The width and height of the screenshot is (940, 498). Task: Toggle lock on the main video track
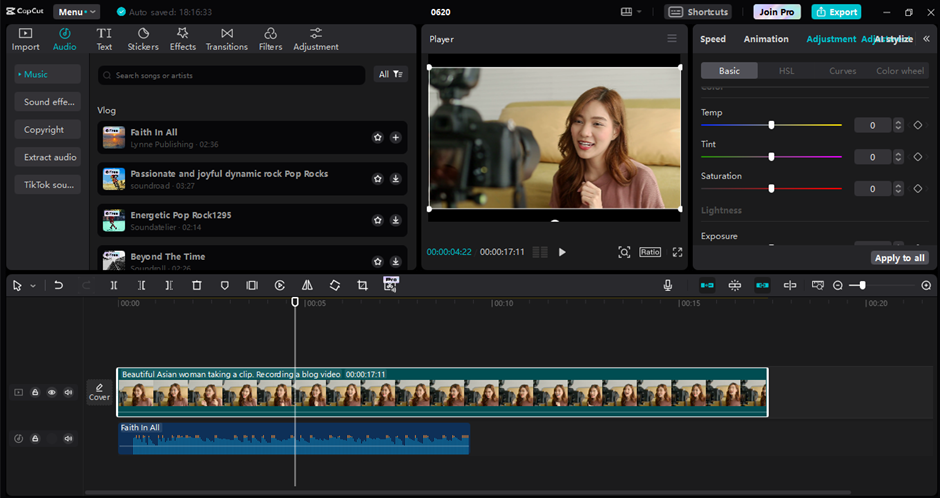pyautogui.click(x=35, y=393)
